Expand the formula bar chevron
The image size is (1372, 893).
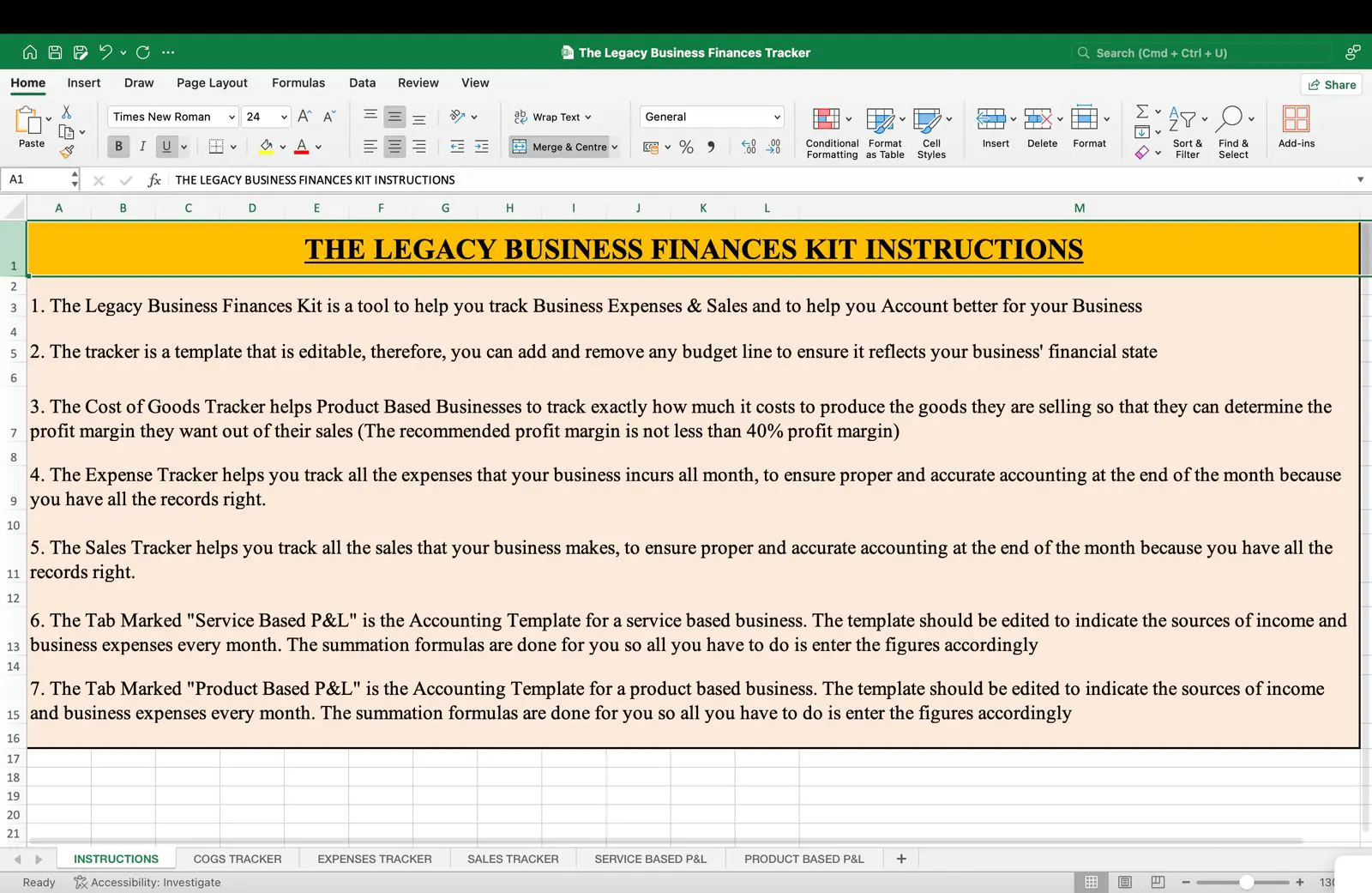pos(1360,179)
